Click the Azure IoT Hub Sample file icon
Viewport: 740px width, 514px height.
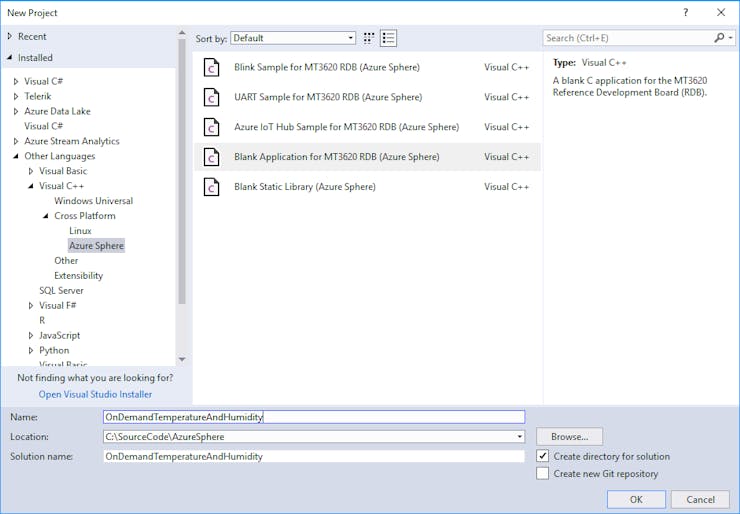(211, 127)
